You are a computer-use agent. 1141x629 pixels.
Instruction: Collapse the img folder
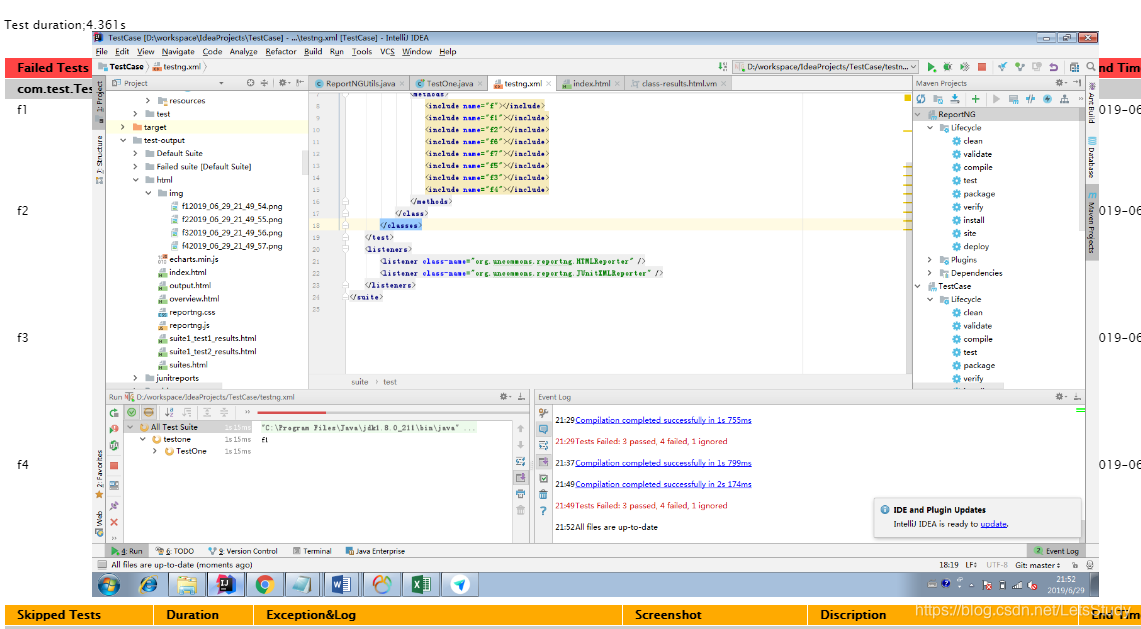(148, 193)
